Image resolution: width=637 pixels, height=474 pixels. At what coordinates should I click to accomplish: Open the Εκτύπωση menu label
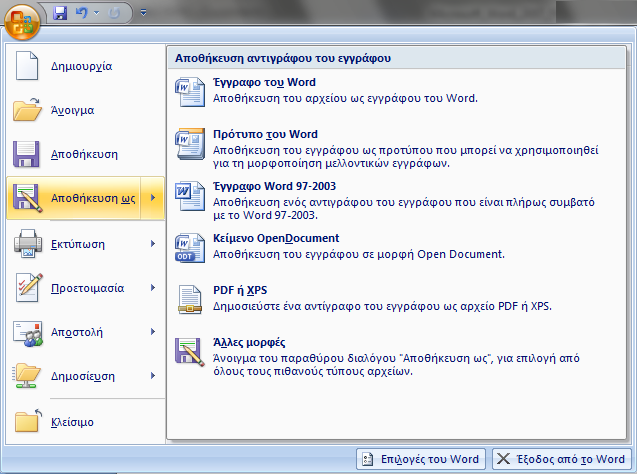(78, 244)
